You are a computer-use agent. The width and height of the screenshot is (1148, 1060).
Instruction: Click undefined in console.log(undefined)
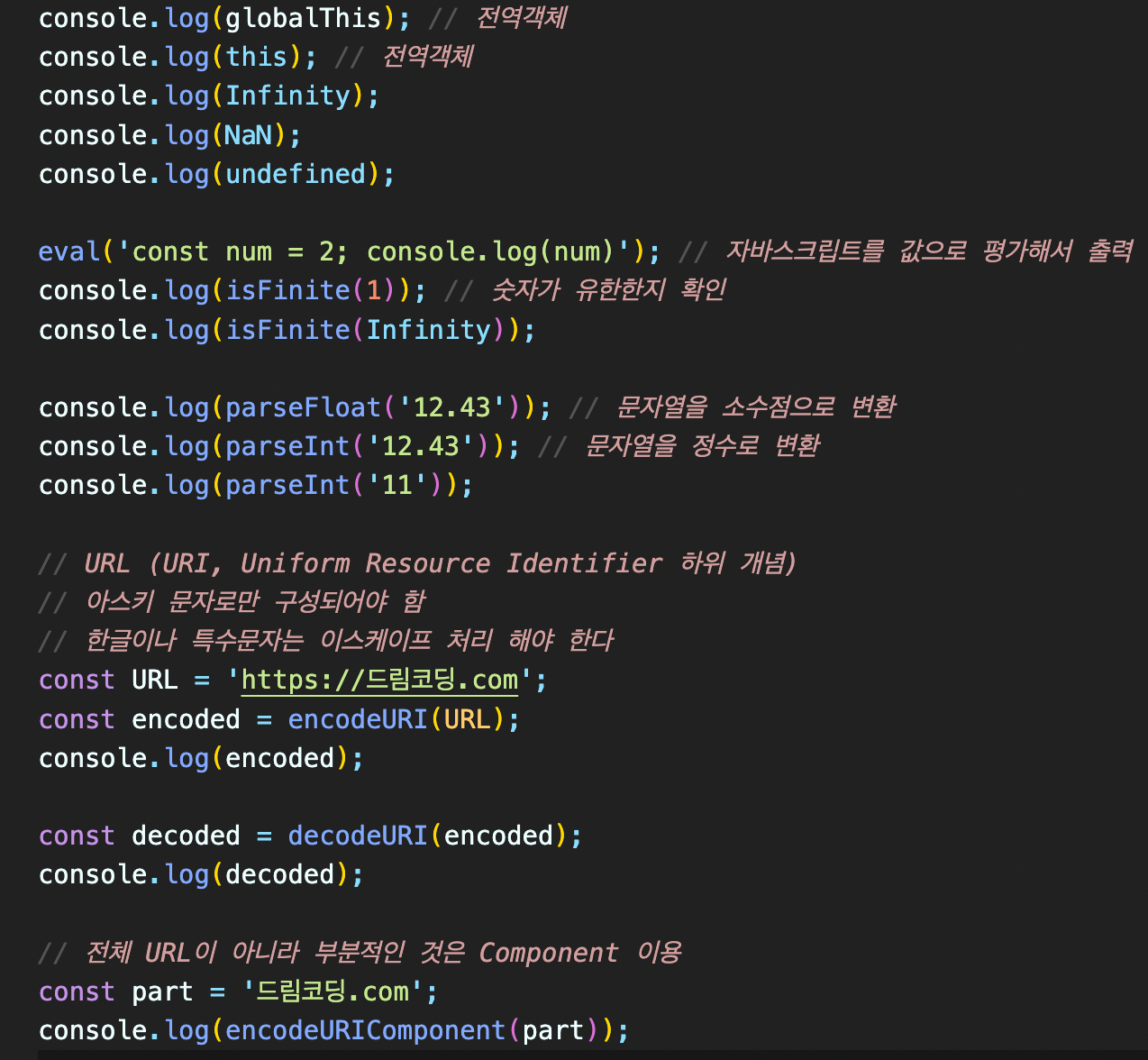(296, 174)
